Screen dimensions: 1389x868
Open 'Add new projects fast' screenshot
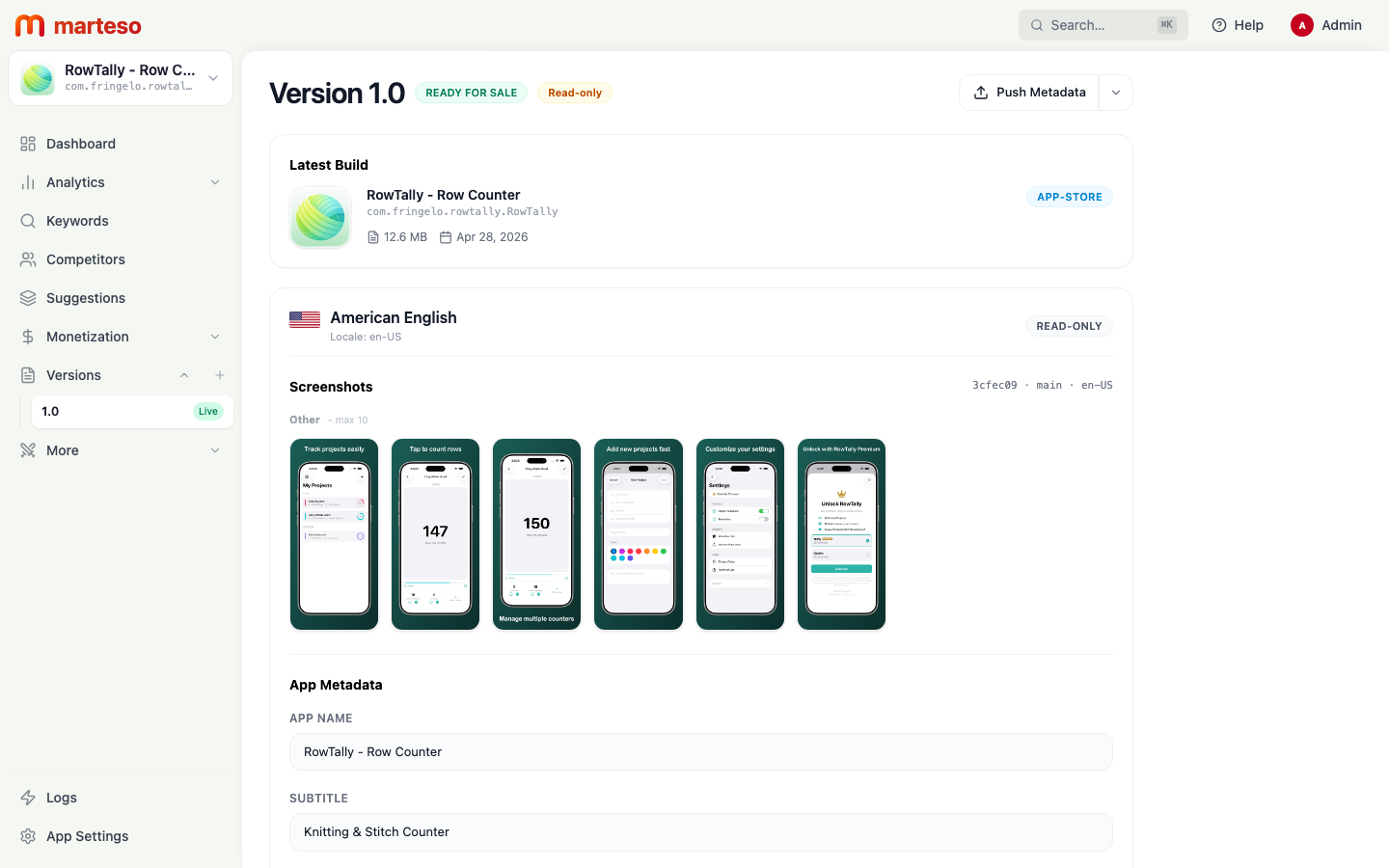[639, 534]
